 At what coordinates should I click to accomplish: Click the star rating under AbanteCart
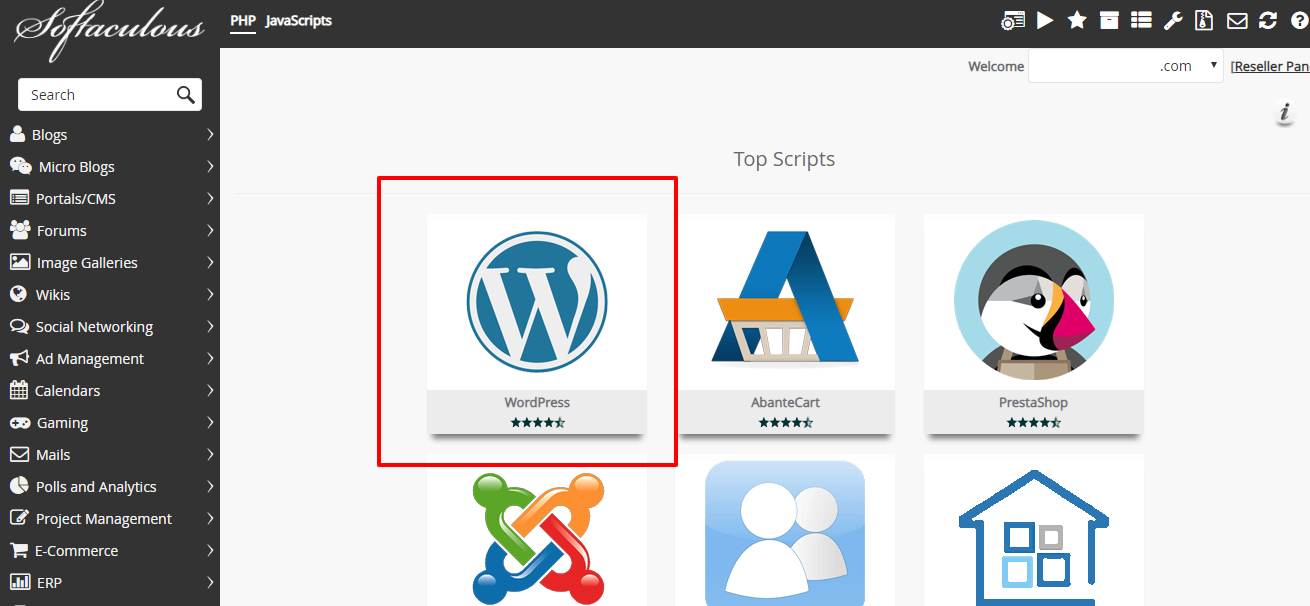tap(785, 423)
